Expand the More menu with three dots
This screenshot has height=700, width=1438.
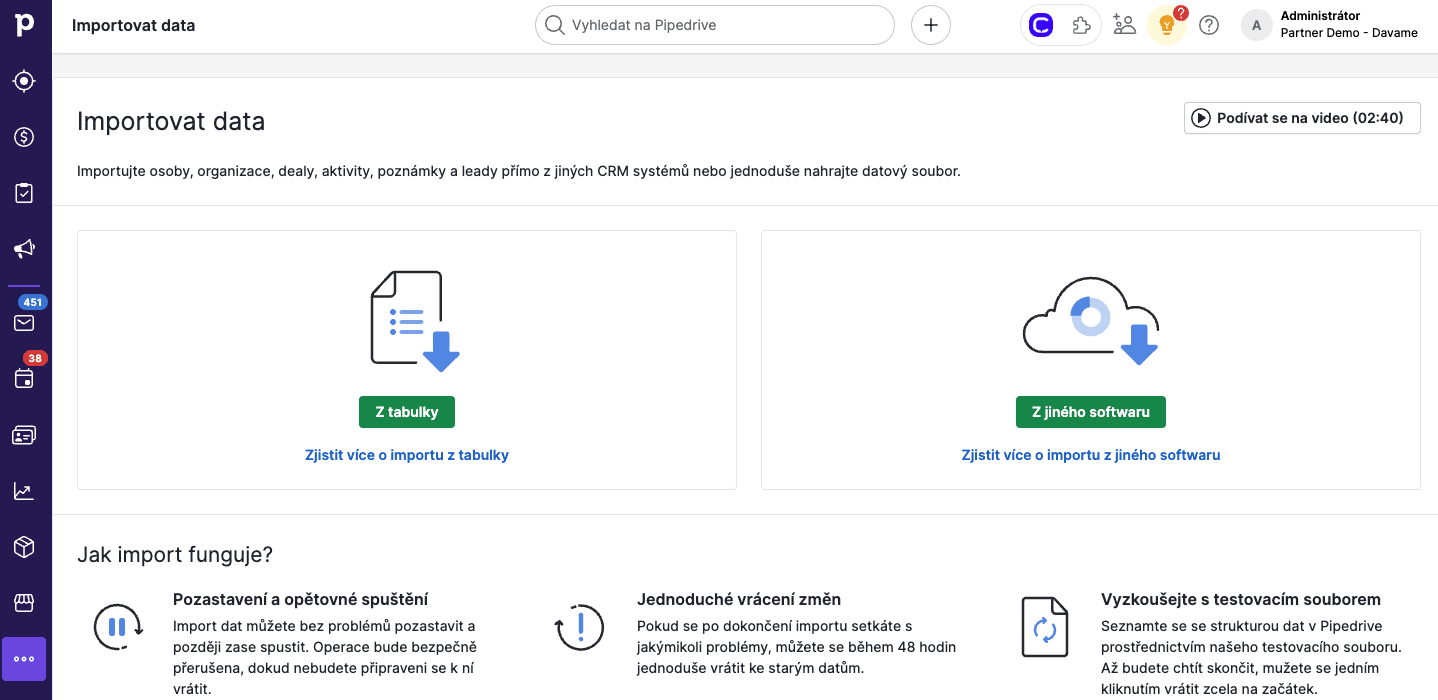click(x=25, y=659)
